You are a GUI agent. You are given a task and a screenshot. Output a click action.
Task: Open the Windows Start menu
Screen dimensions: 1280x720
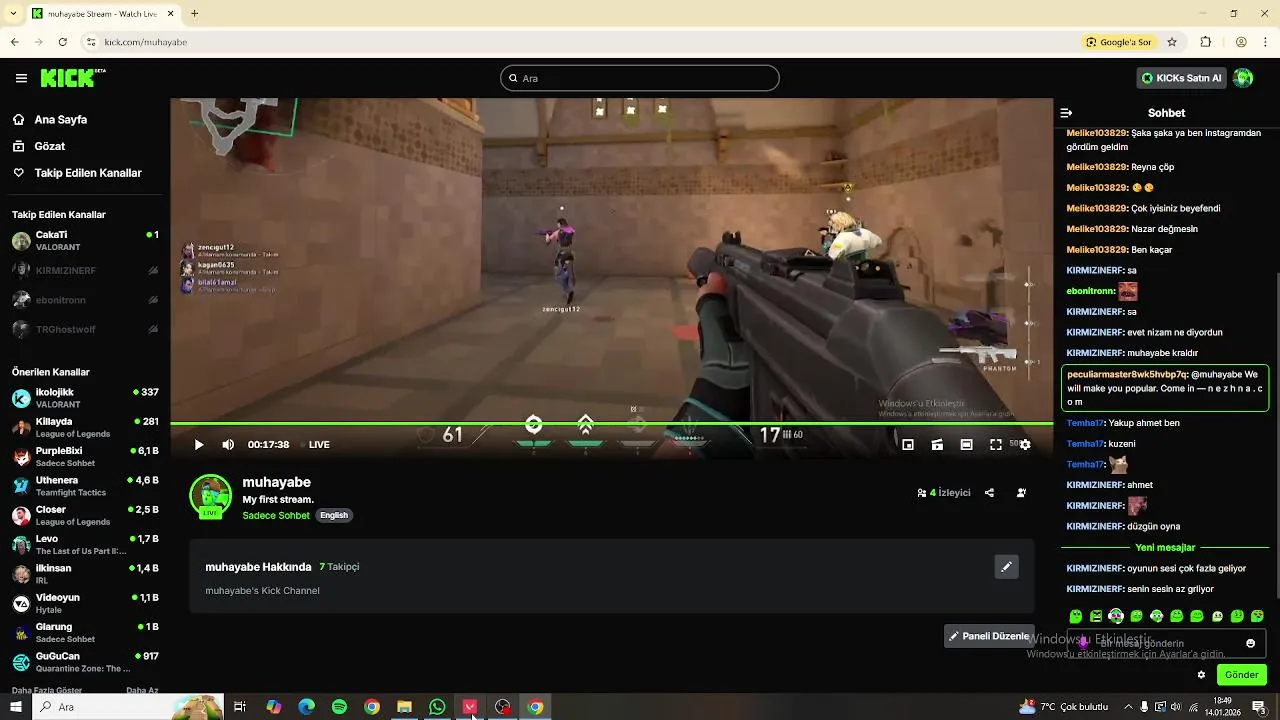pos(16,707)
